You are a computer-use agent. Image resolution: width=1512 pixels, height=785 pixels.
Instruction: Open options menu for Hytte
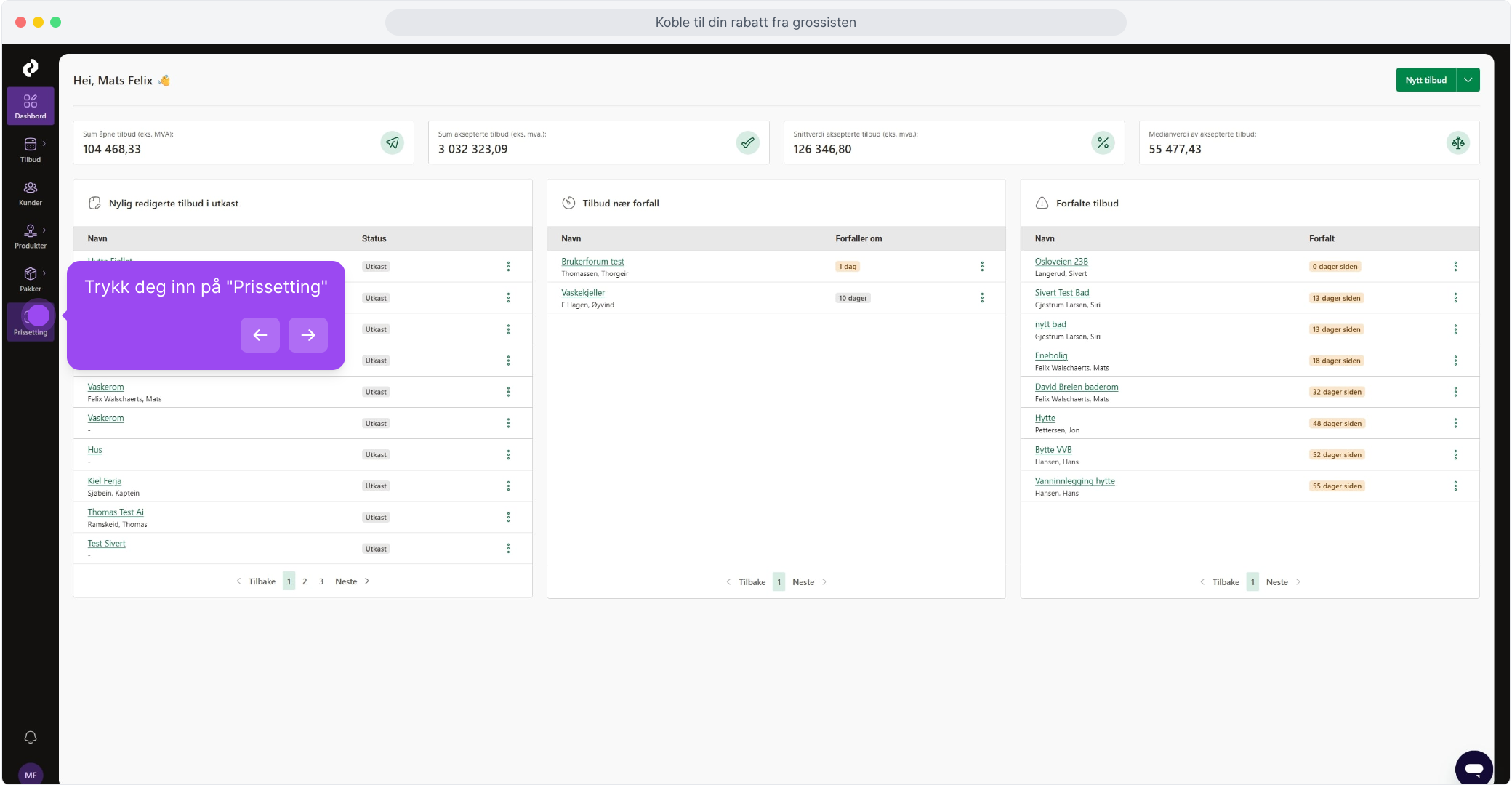tap(1455, 423)
